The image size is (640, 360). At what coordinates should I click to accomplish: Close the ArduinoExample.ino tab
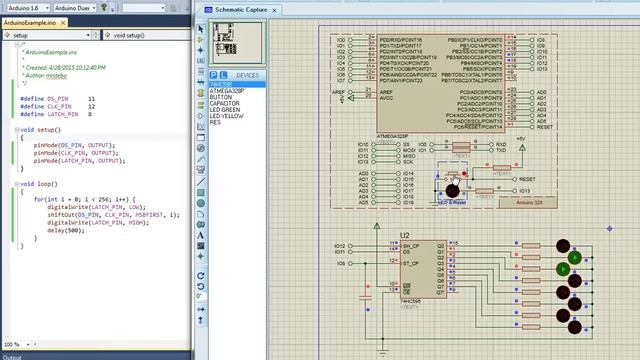63,23
